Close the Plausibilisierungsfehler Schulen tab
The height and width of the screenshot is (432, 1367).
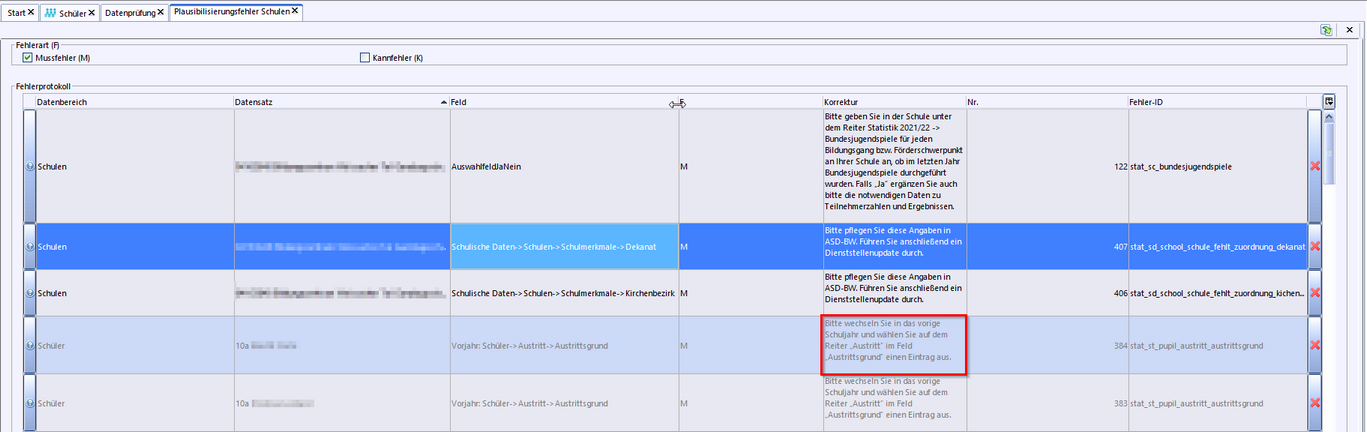[x=295, y=11]
